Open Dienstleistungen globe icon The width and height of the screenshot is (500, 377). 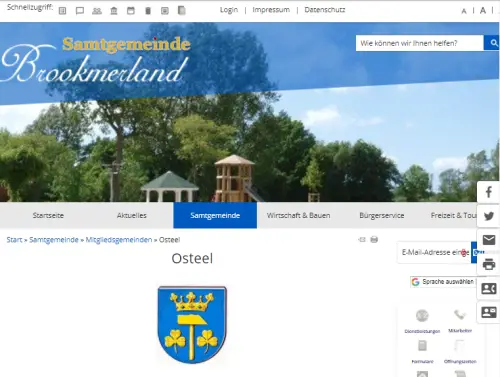coord(422,315)
